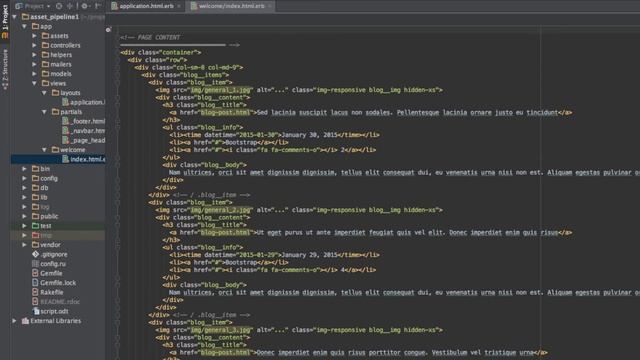Expand the config folder arrow

pyautogui.click(x=25, y=178)
